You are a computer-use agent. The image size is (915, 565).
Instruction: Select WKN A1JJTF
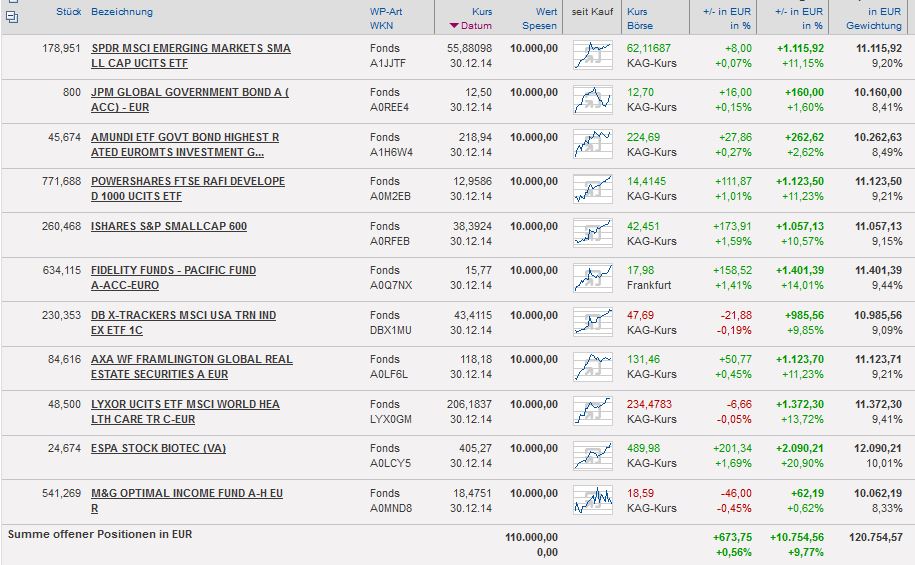pos(387,63)
